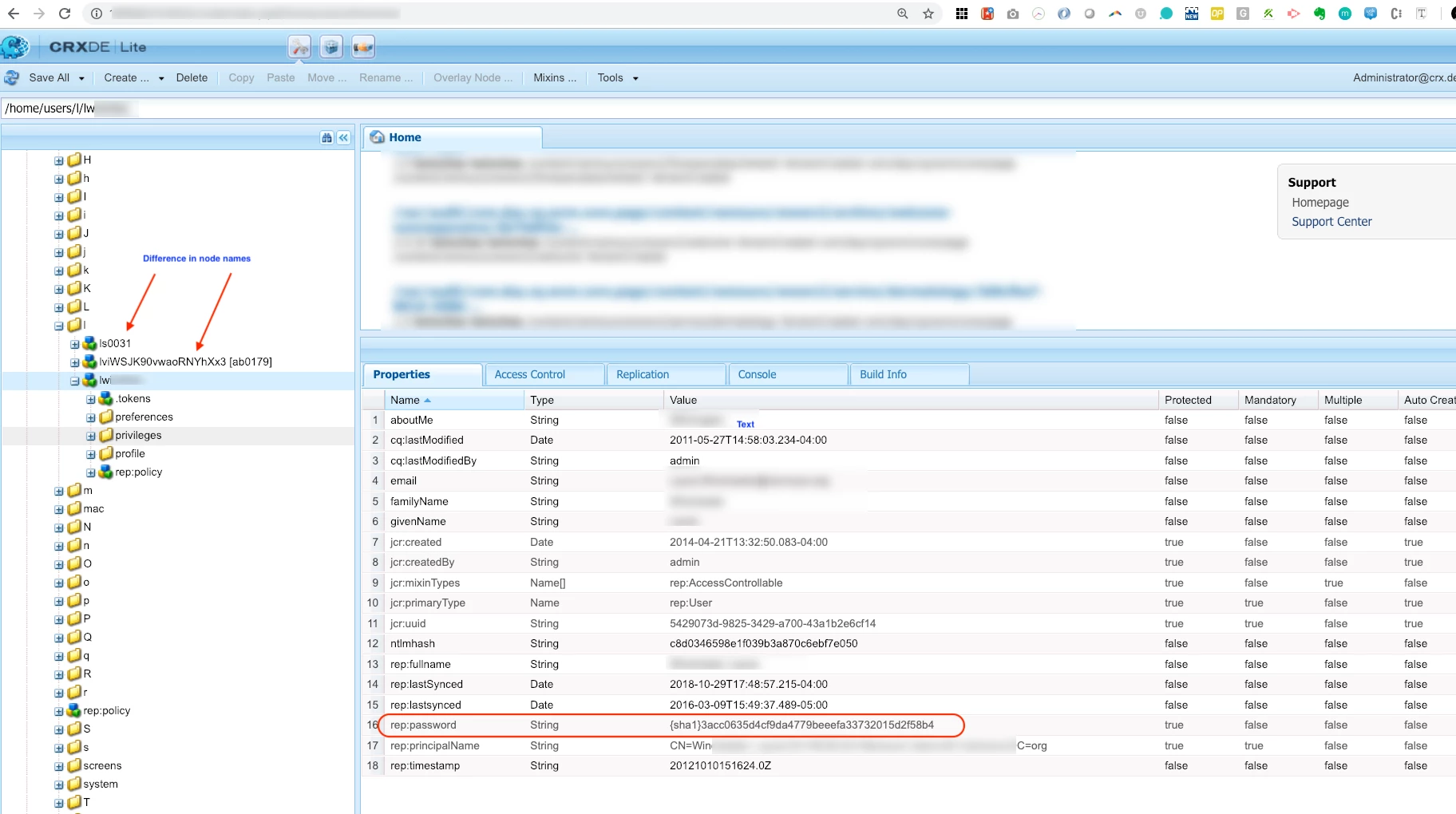Open the CRXDE Lite tools wrench icon

pyautogui.click(x=299, y=47)
